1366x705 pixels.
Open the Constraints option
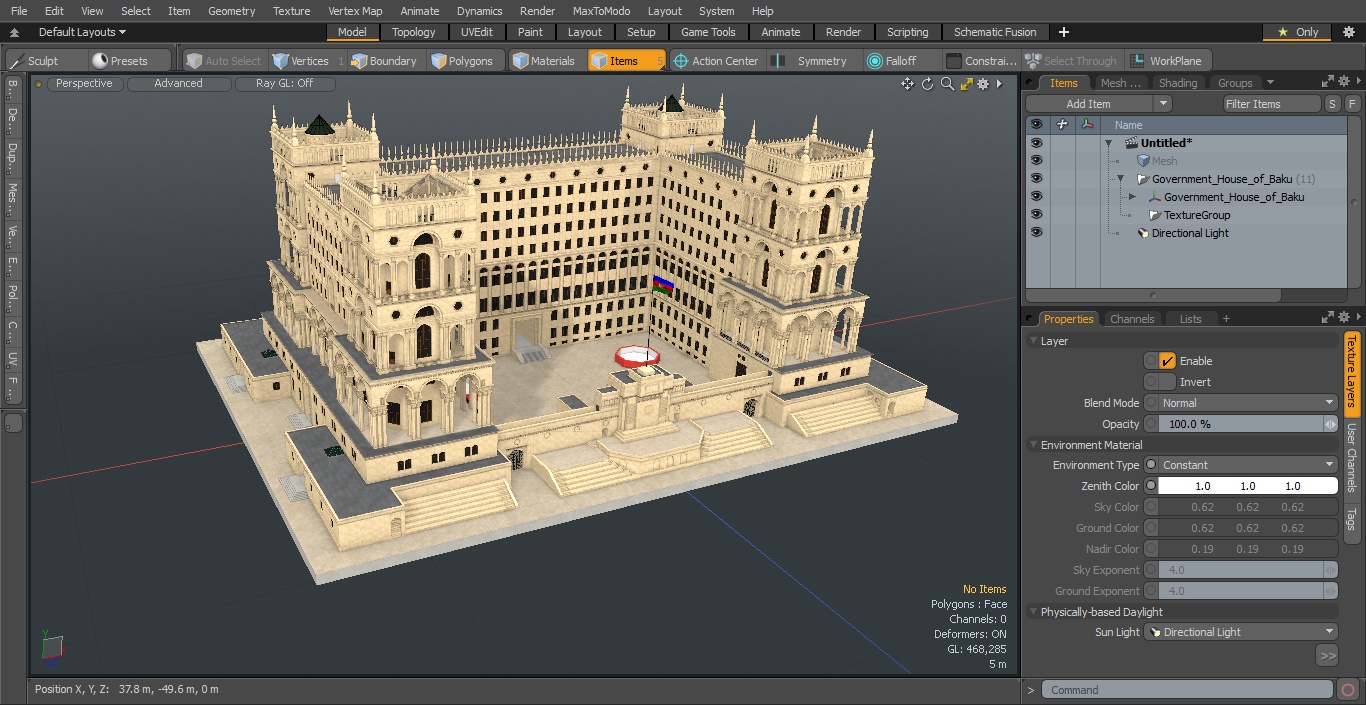click(981, 61)
